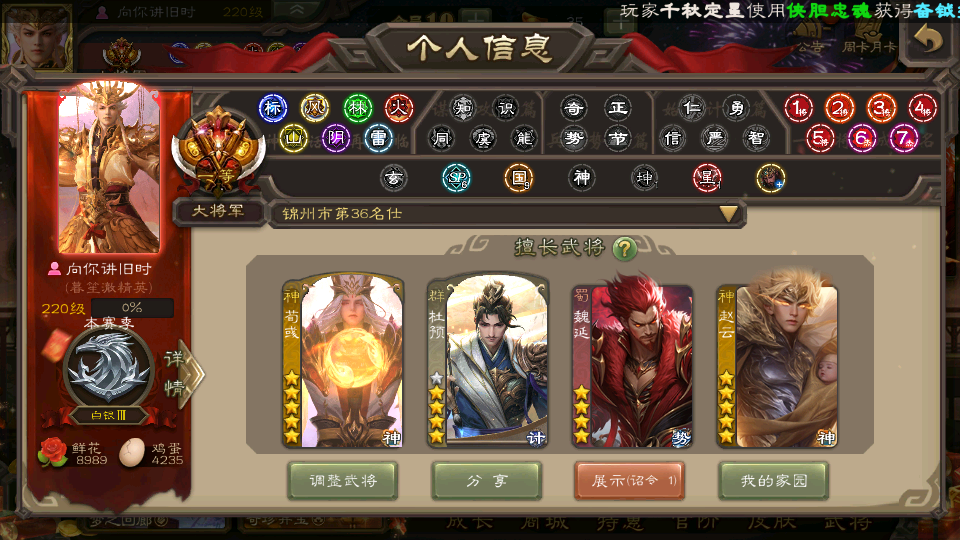Click the 调整武将 button

click(343, 481)
